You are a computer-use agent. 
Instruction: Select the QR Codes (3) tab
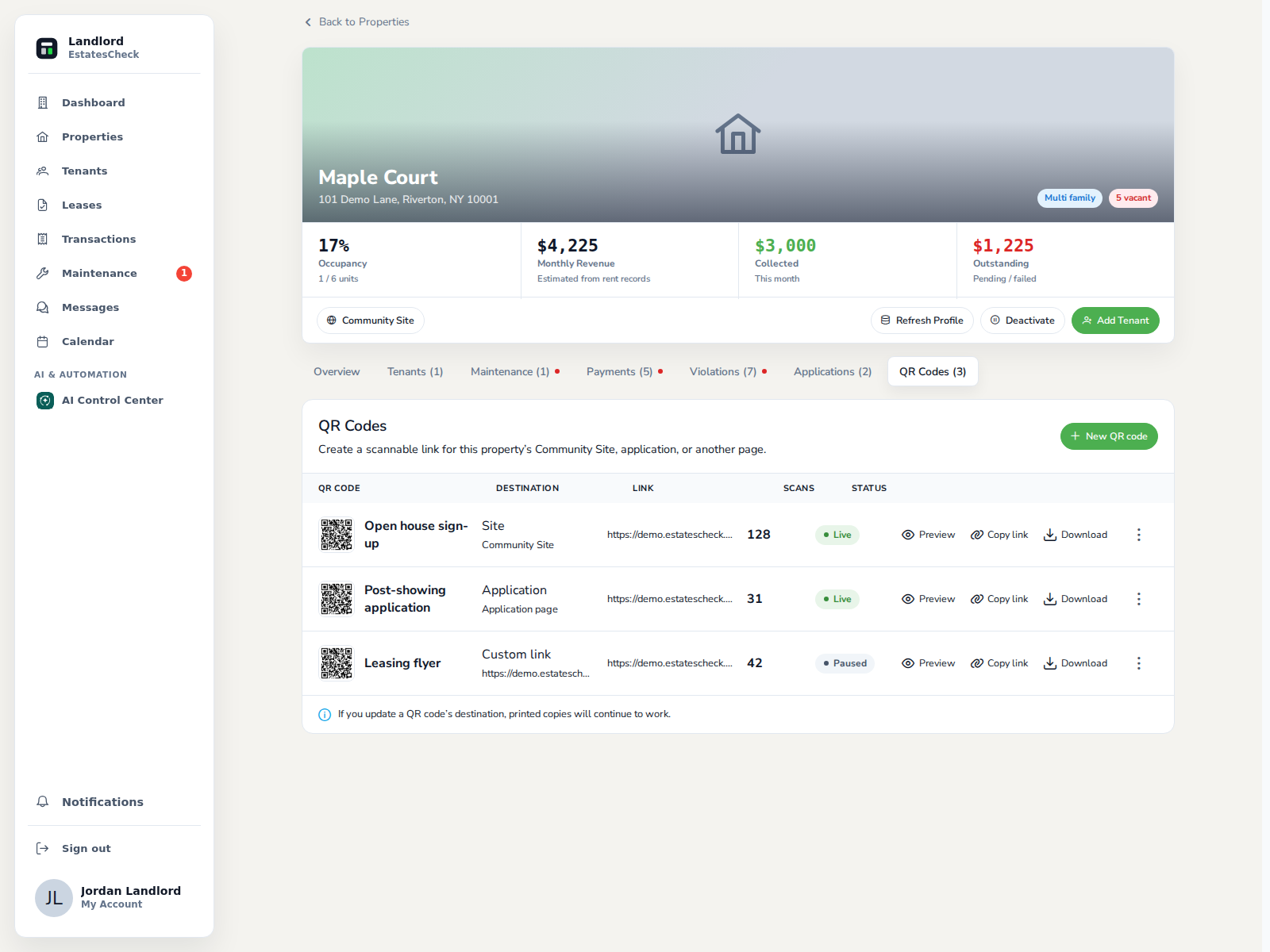coord(933,371)
